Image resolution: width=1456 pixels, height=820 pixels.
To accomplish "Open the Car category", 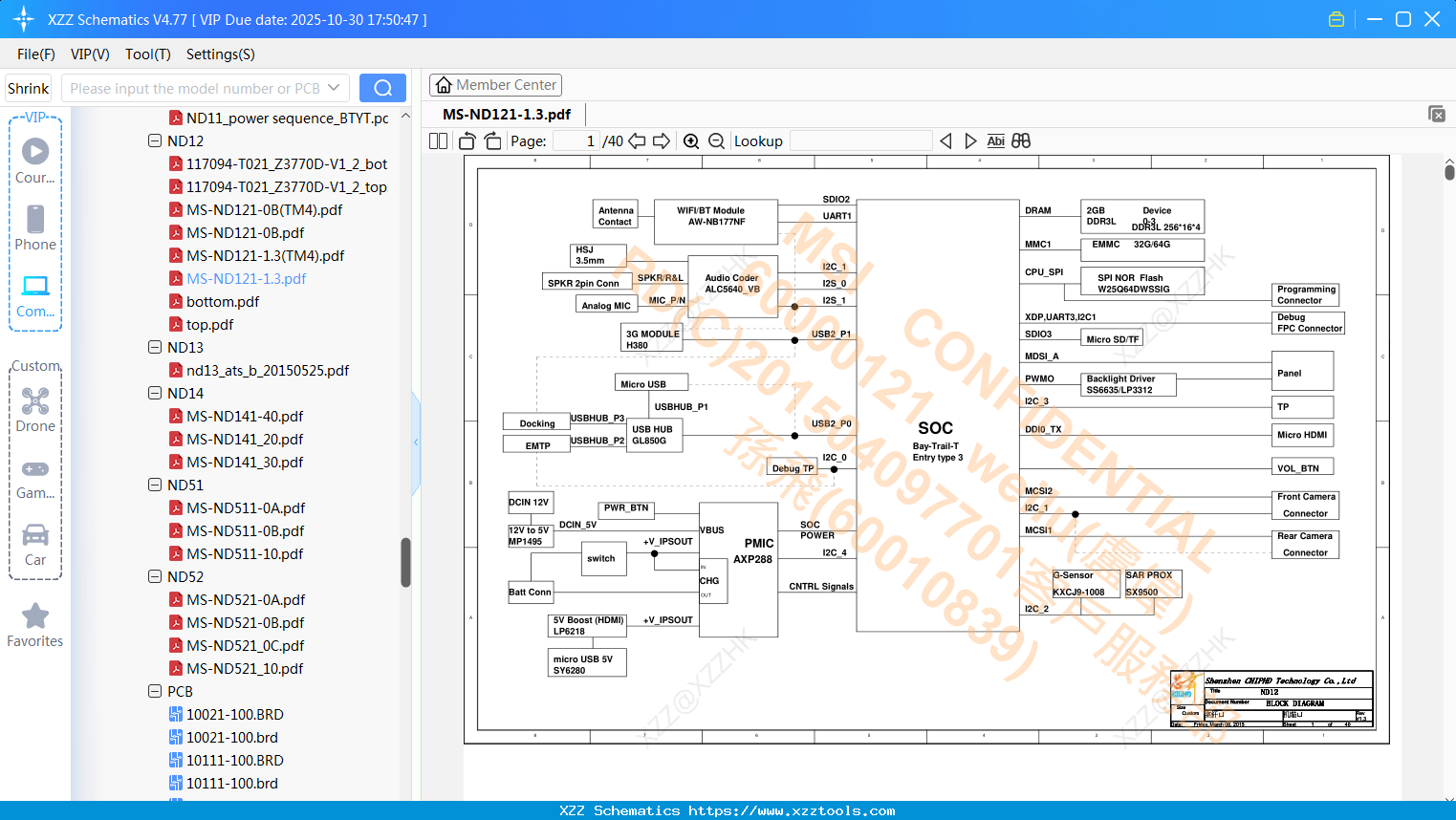I will [x=35, y=534].
